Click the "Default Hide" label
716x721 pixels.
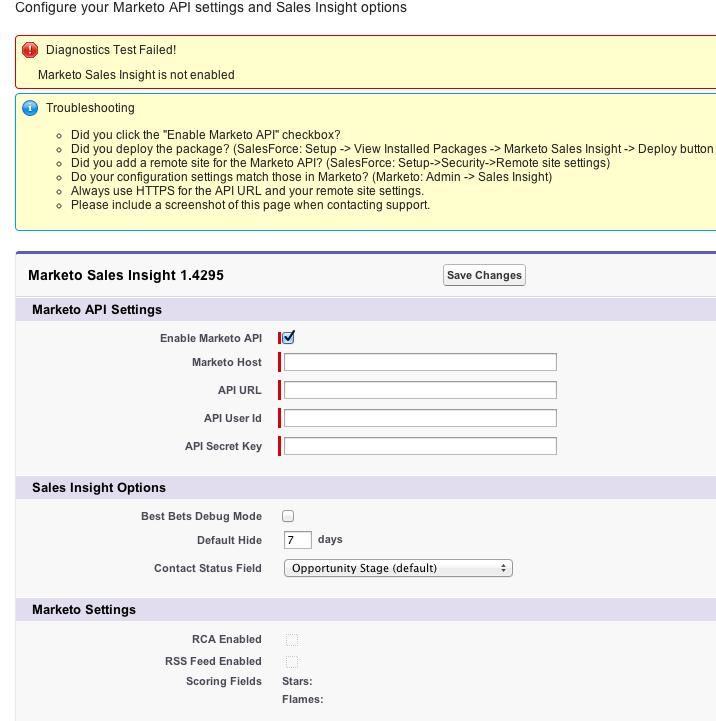pyautogui.click(x=229, y=540)
